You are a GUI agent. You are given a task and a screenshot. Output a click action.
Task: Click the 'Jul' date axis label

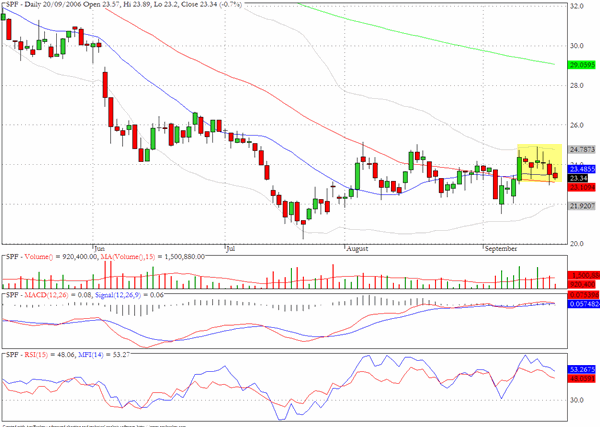pos(230,248)
